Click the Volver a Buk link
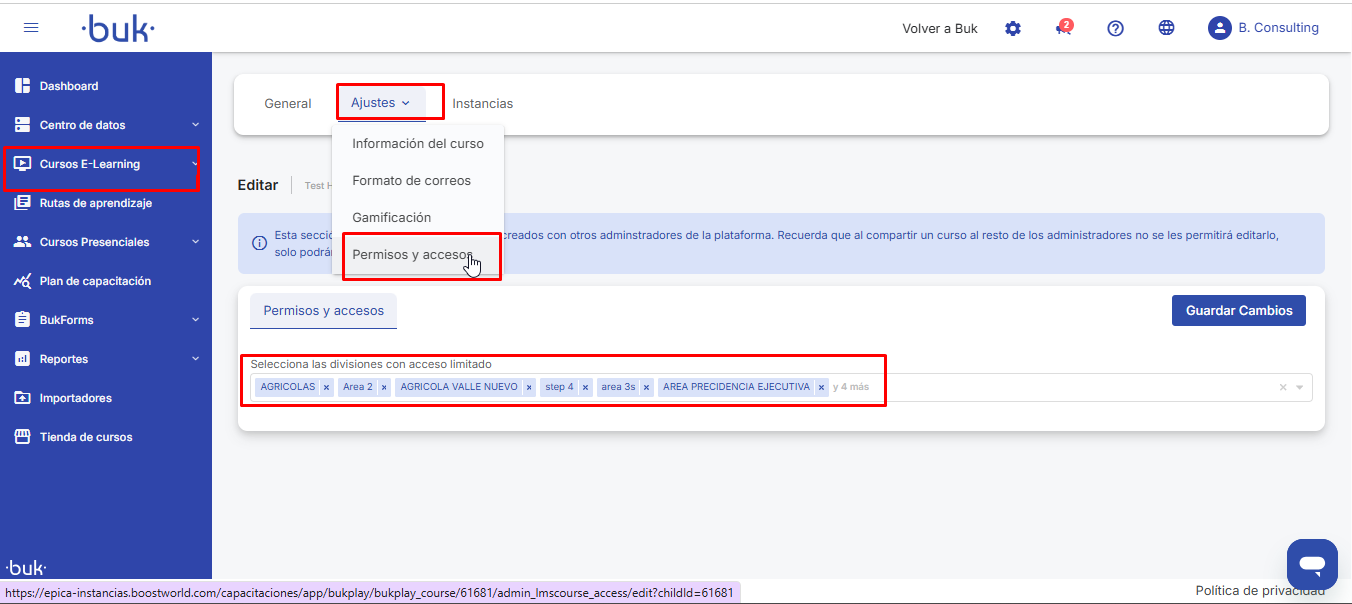Image resolution: width=1352 pixels, height=604 pixels. (939, 28)
